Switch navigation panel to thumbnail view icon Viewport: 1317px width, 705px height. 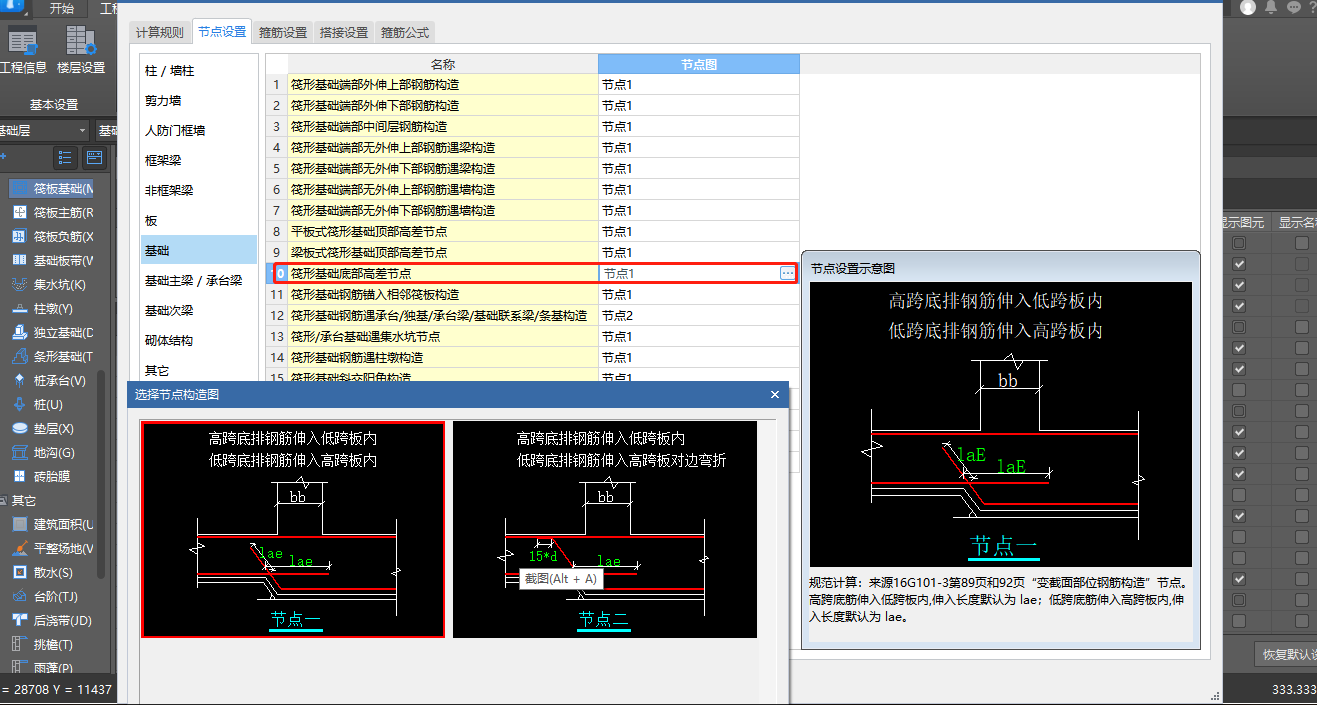pyautogui.click(x=94, y=157)
